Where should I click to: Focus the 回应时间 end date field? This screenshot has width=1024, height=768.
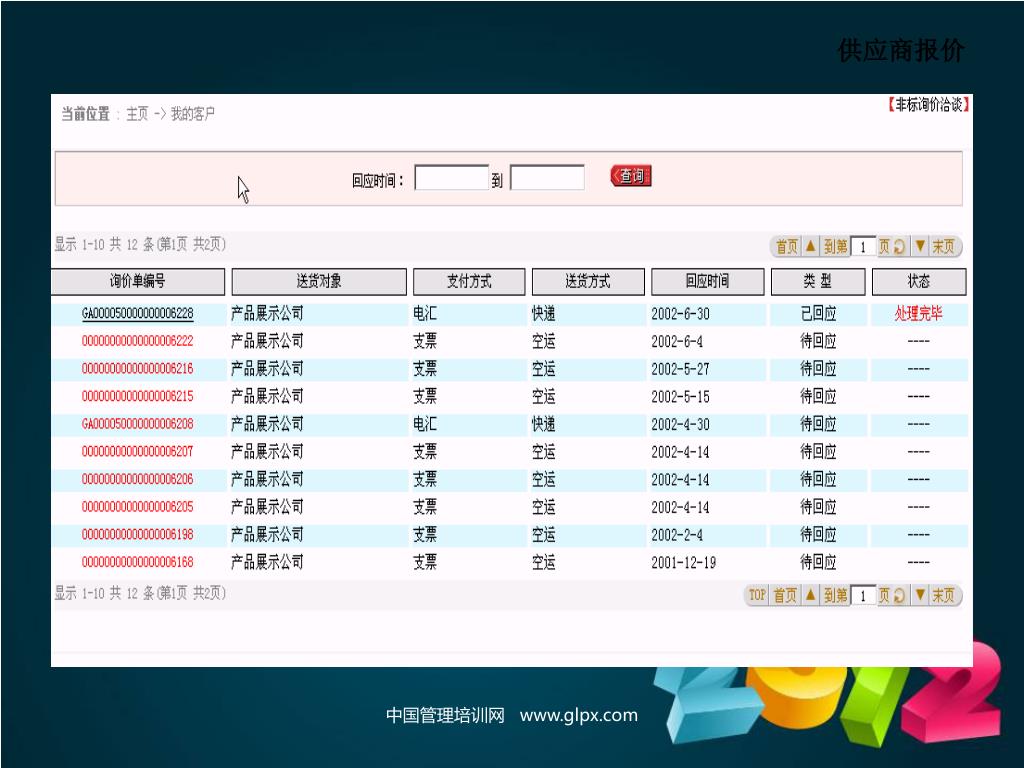pyautogui.click(x=547, y=178)
